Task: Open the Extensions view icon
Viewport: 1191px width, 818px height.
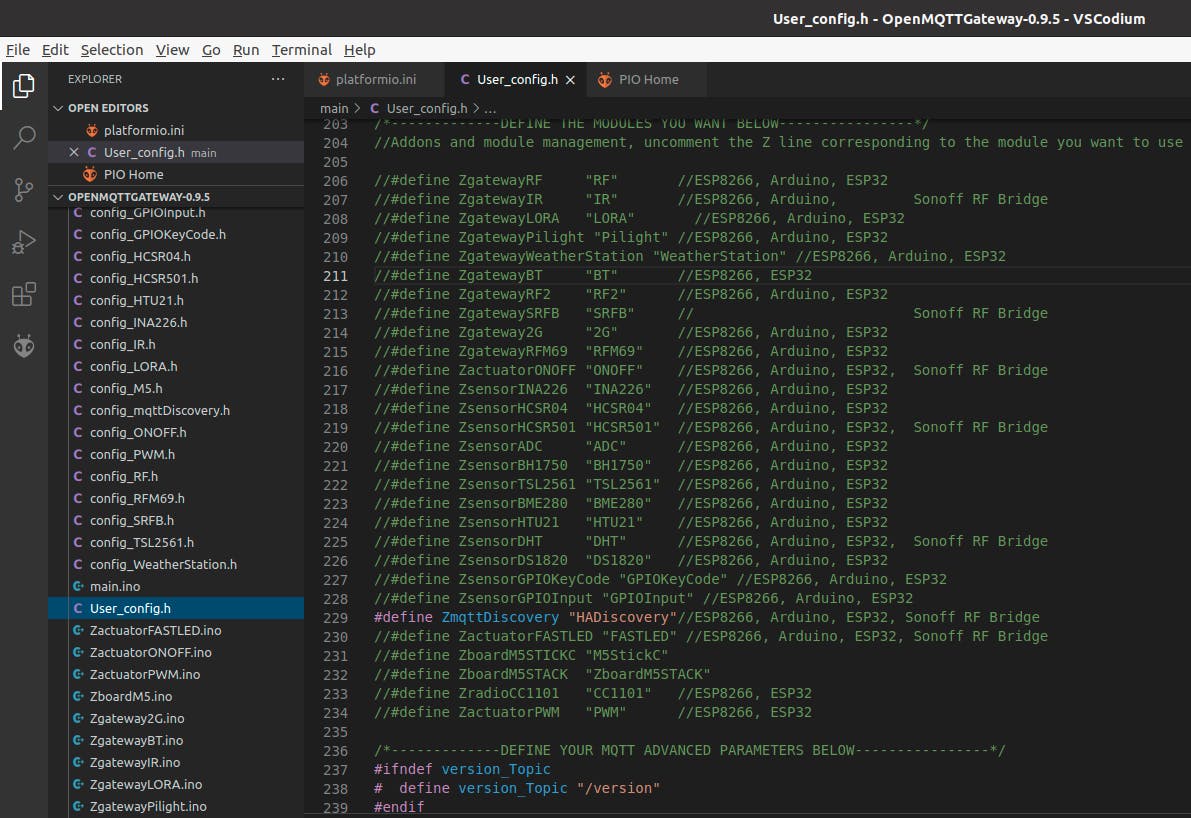Action: (23, 295)
